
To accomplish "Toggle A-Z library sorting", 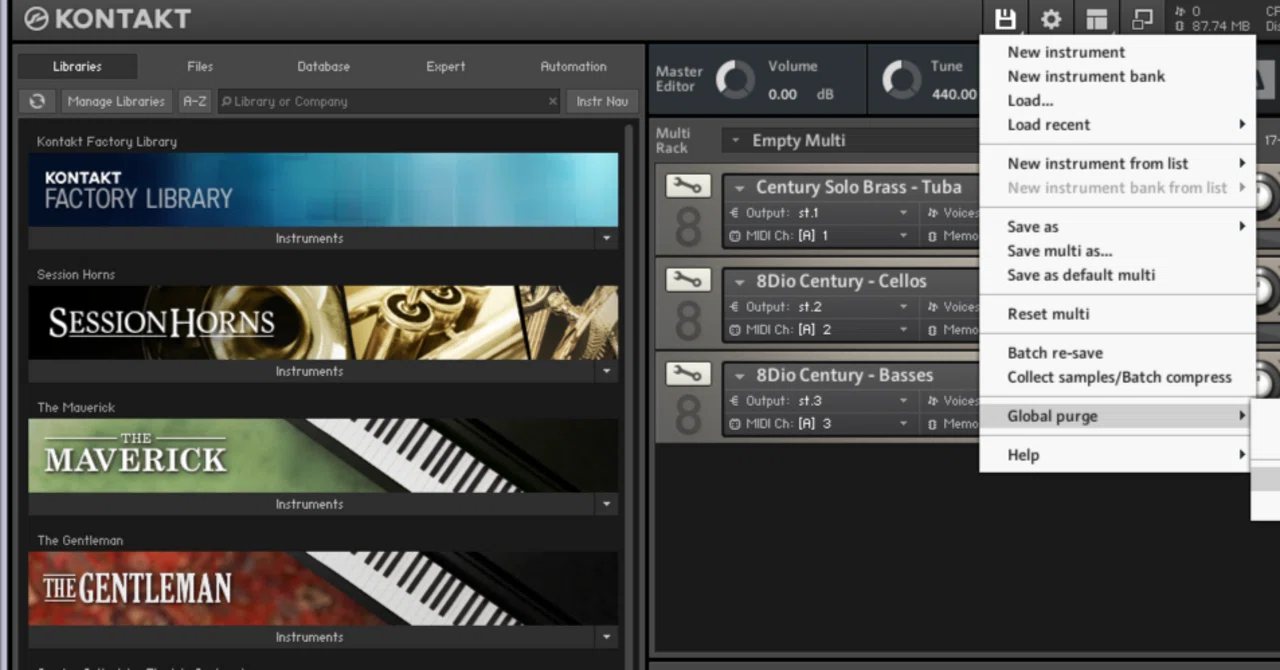I will [x=194, y=101].
